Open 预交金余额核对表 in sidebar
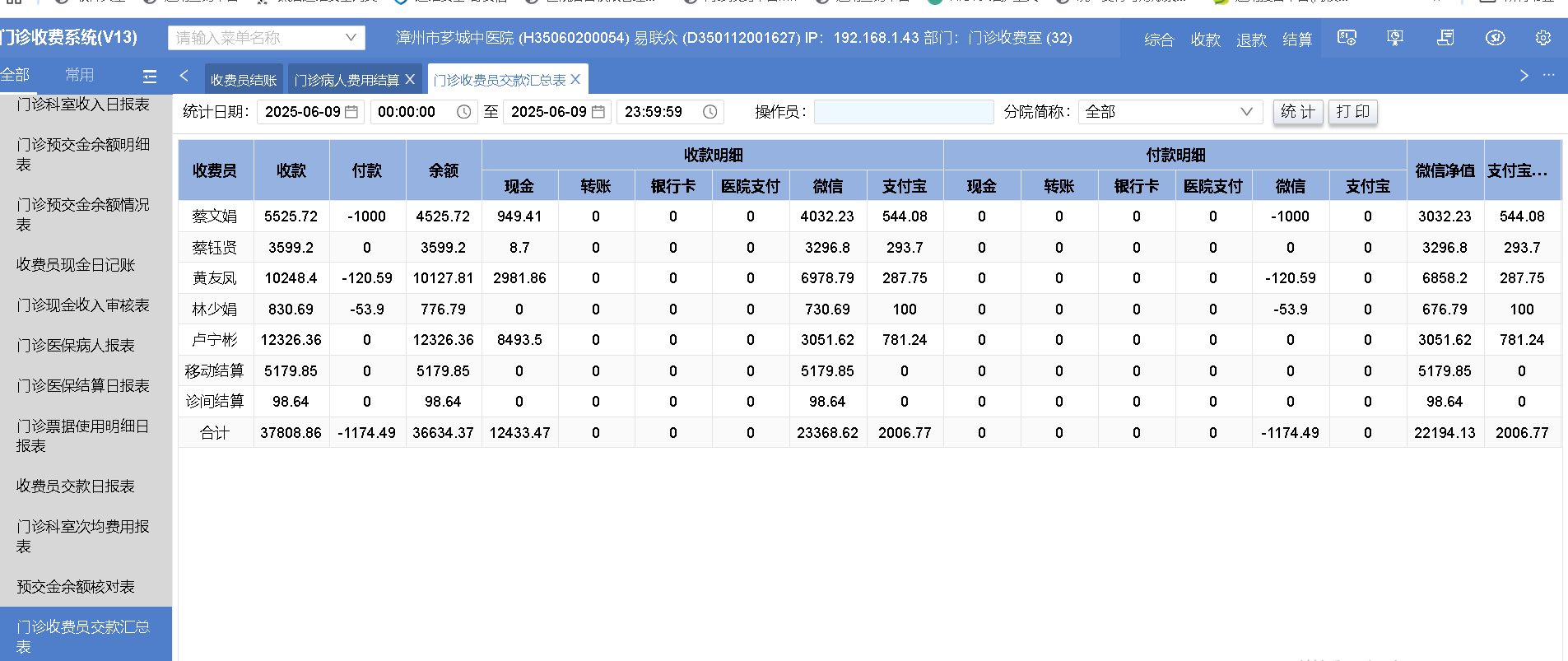1568x661 pixels. [76, 587]
